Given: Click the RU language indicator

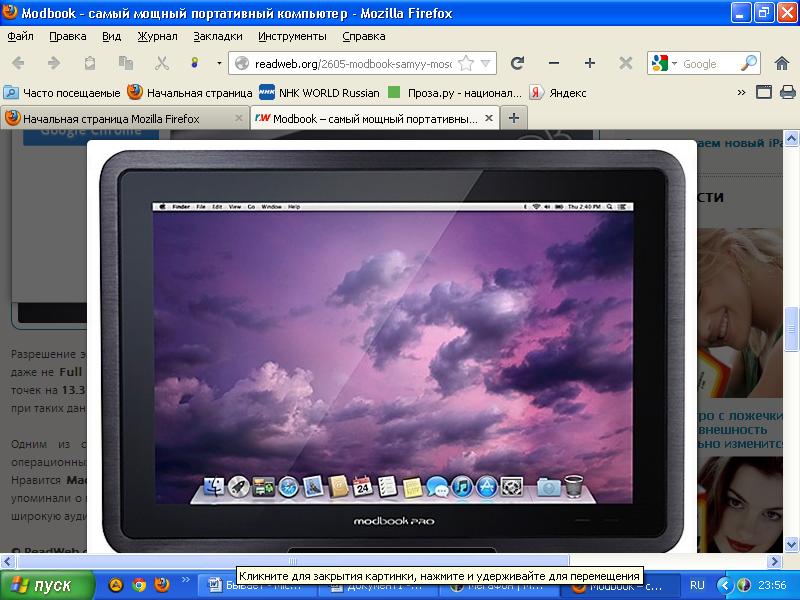Looking at the screenshot, I should [697, 585].
